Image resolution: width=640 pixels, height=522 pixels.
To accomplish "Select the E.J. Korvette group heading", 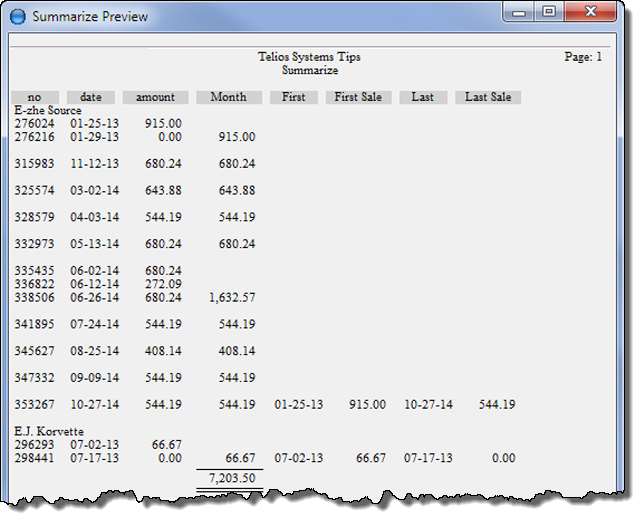I will pyautogui.click(x=49, y=431).
